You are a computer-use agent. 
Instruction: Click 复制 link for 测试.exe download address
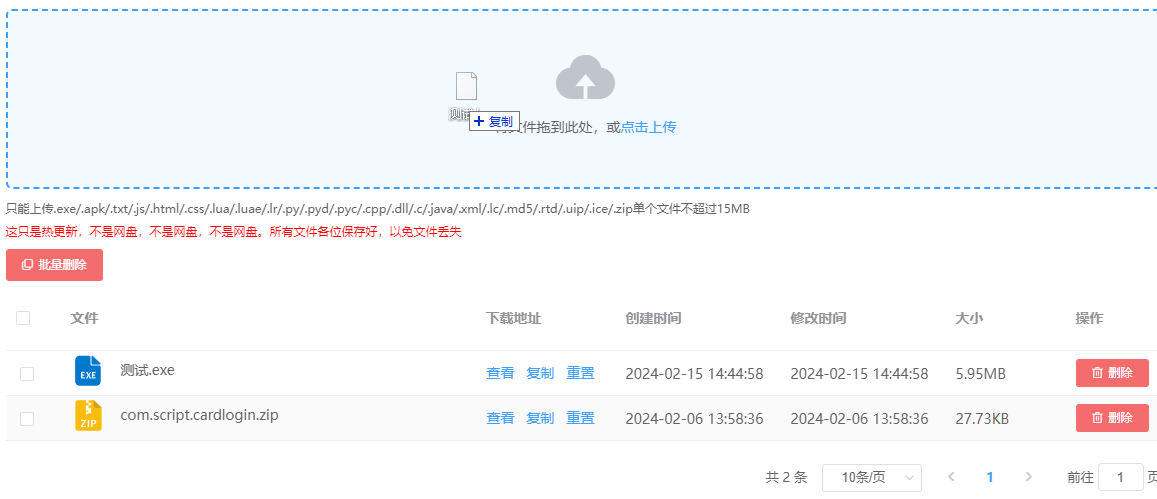(x=540, y=374)
